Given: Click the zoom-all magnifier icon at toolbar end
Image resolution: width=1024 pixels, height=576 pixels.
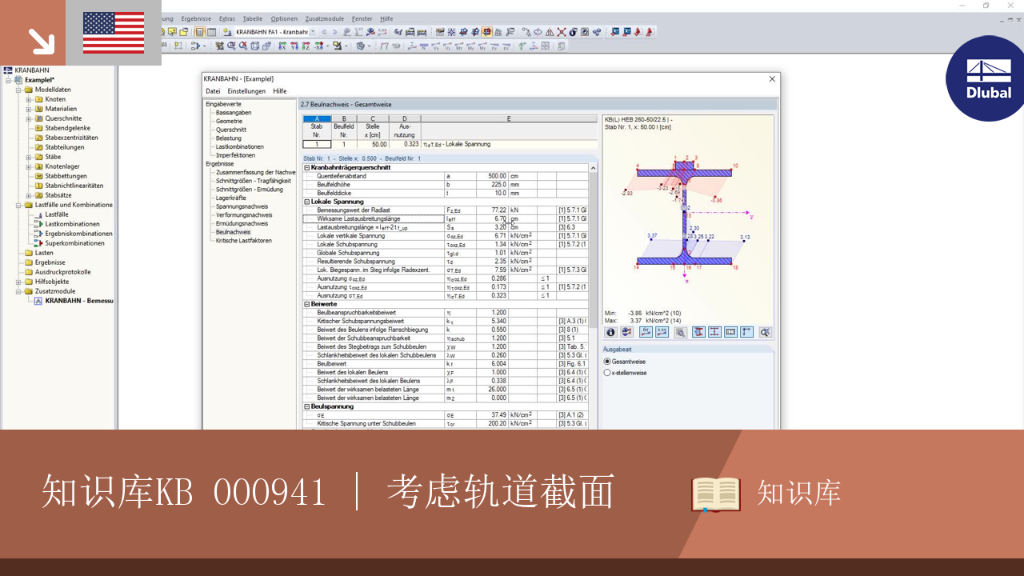Looking at the screenshot, I should (765, 332).
